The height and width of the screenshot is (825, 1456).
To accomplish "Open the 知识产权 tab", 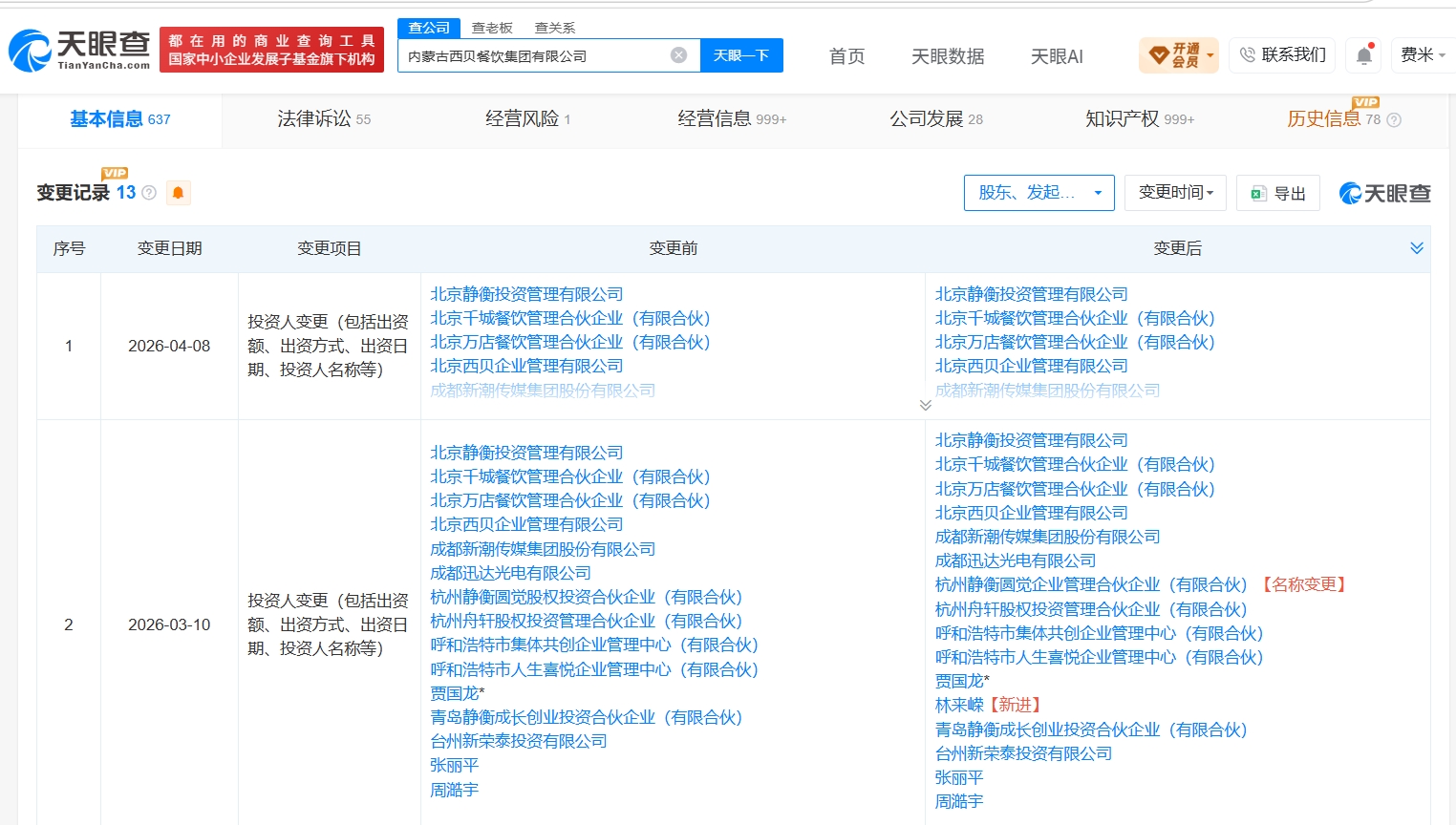I will pos(1140,119).
